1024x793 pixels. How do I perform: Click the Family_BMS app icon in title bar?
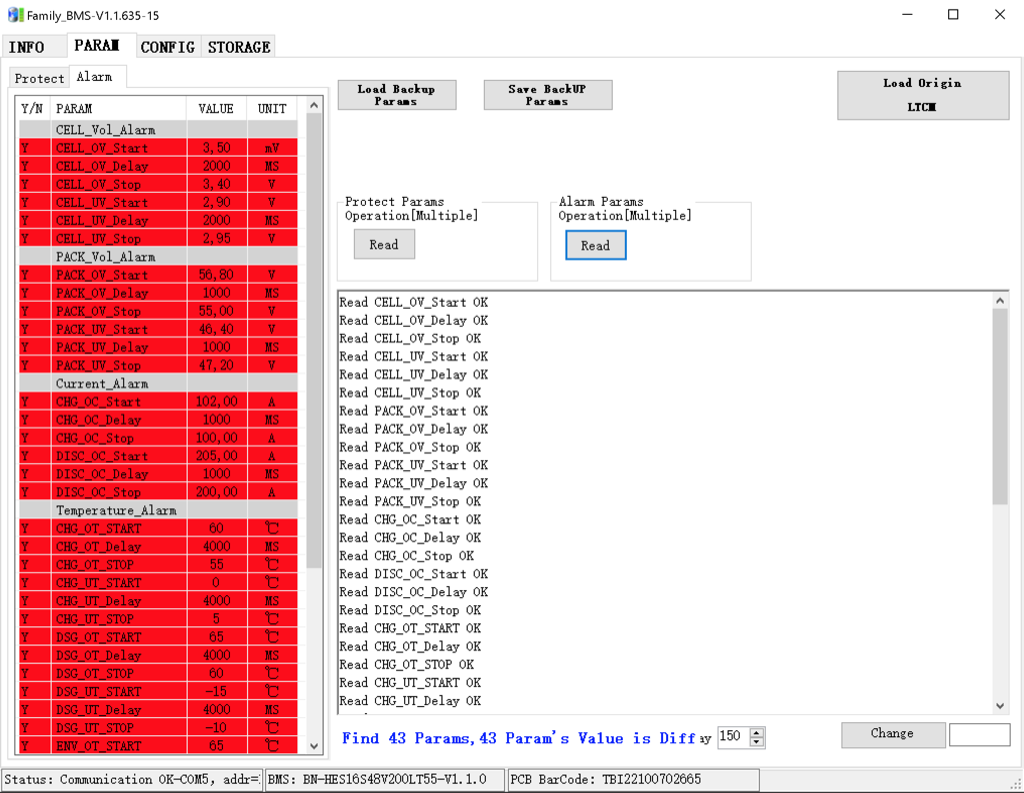coord(15,14)
